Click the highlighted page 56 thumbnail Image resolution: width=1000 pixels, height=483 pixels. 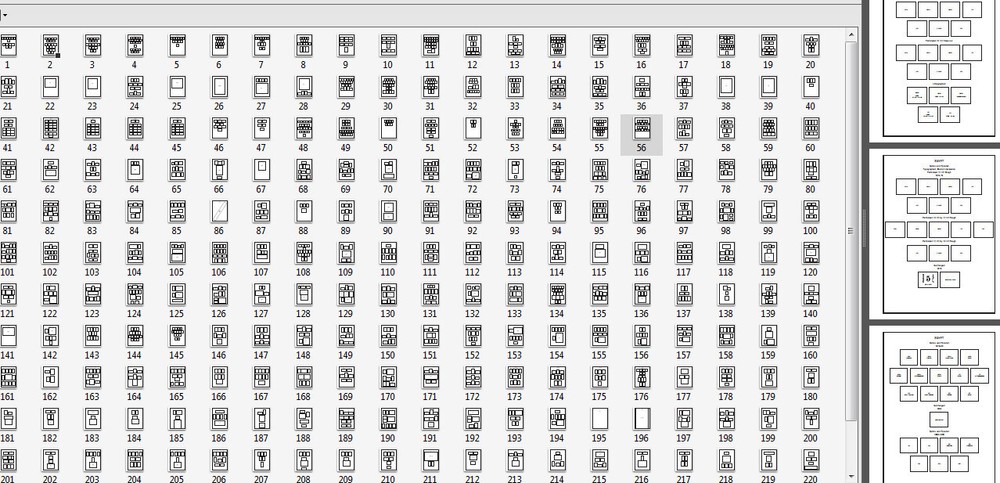(641, 129)
